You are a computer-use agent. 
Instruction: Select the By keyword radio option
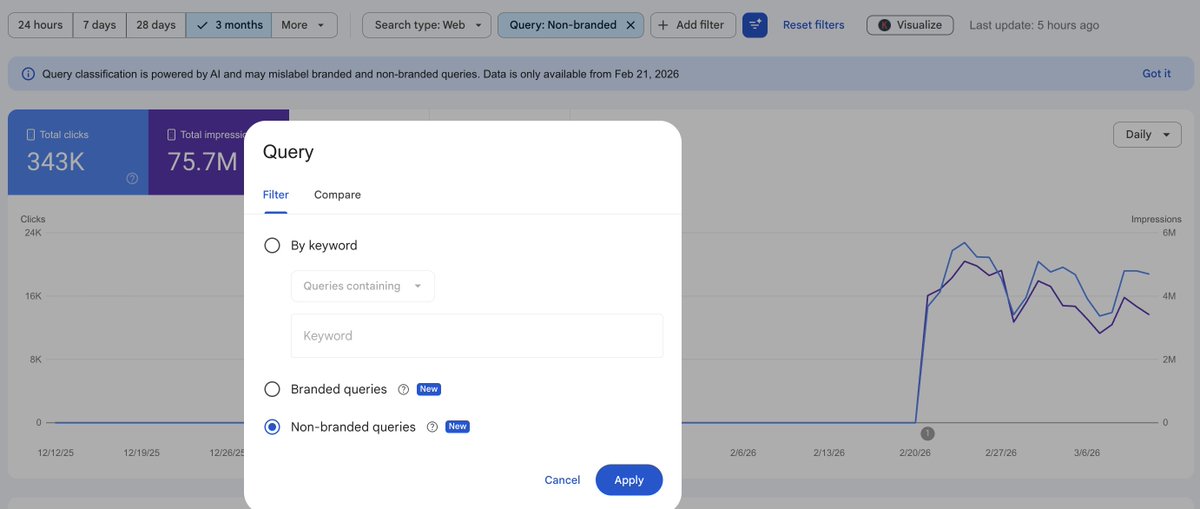[272, 245]
